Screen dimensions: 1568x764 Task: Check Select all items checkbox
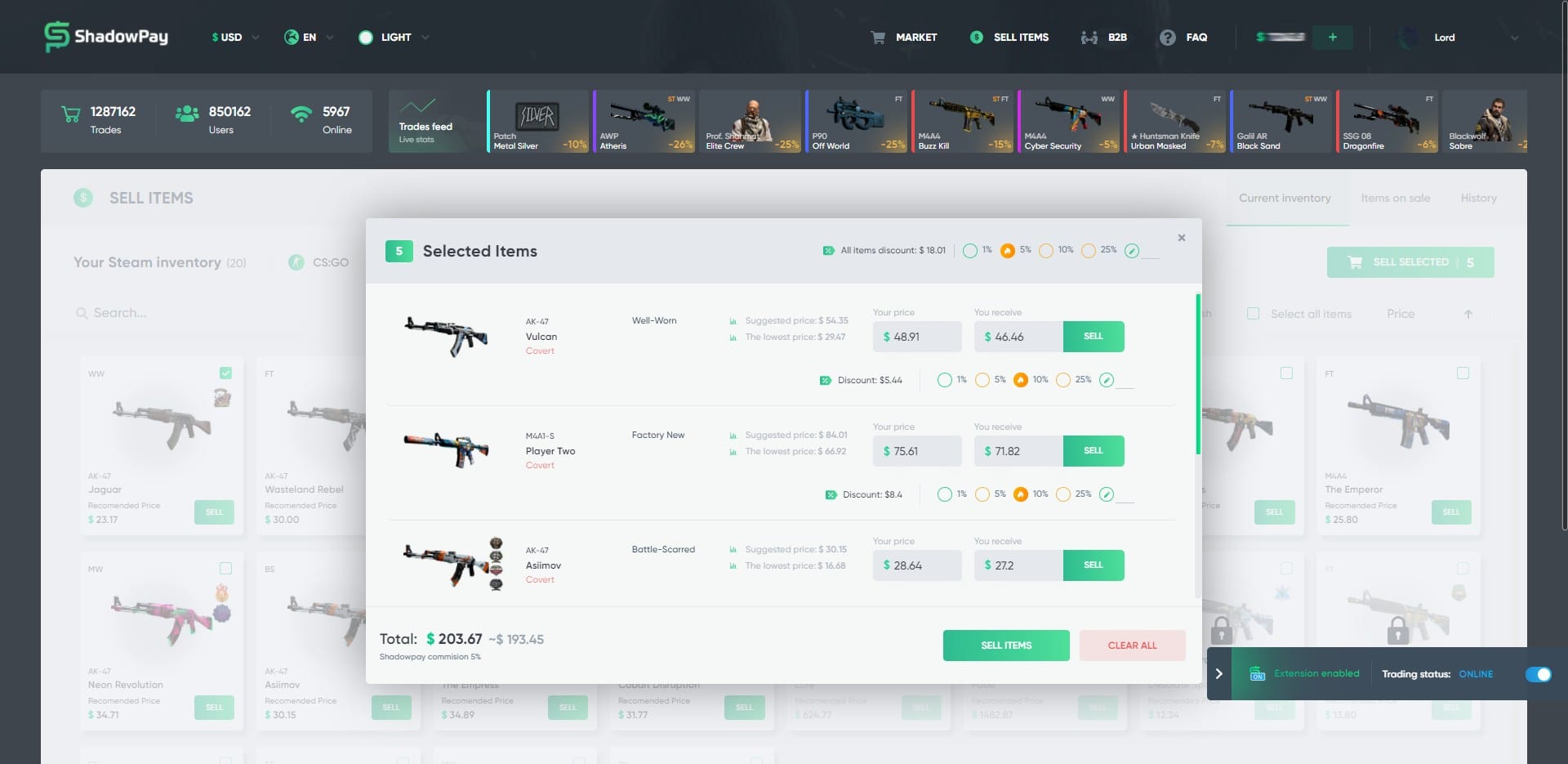pyautogui.click(x=1253, y=314)
